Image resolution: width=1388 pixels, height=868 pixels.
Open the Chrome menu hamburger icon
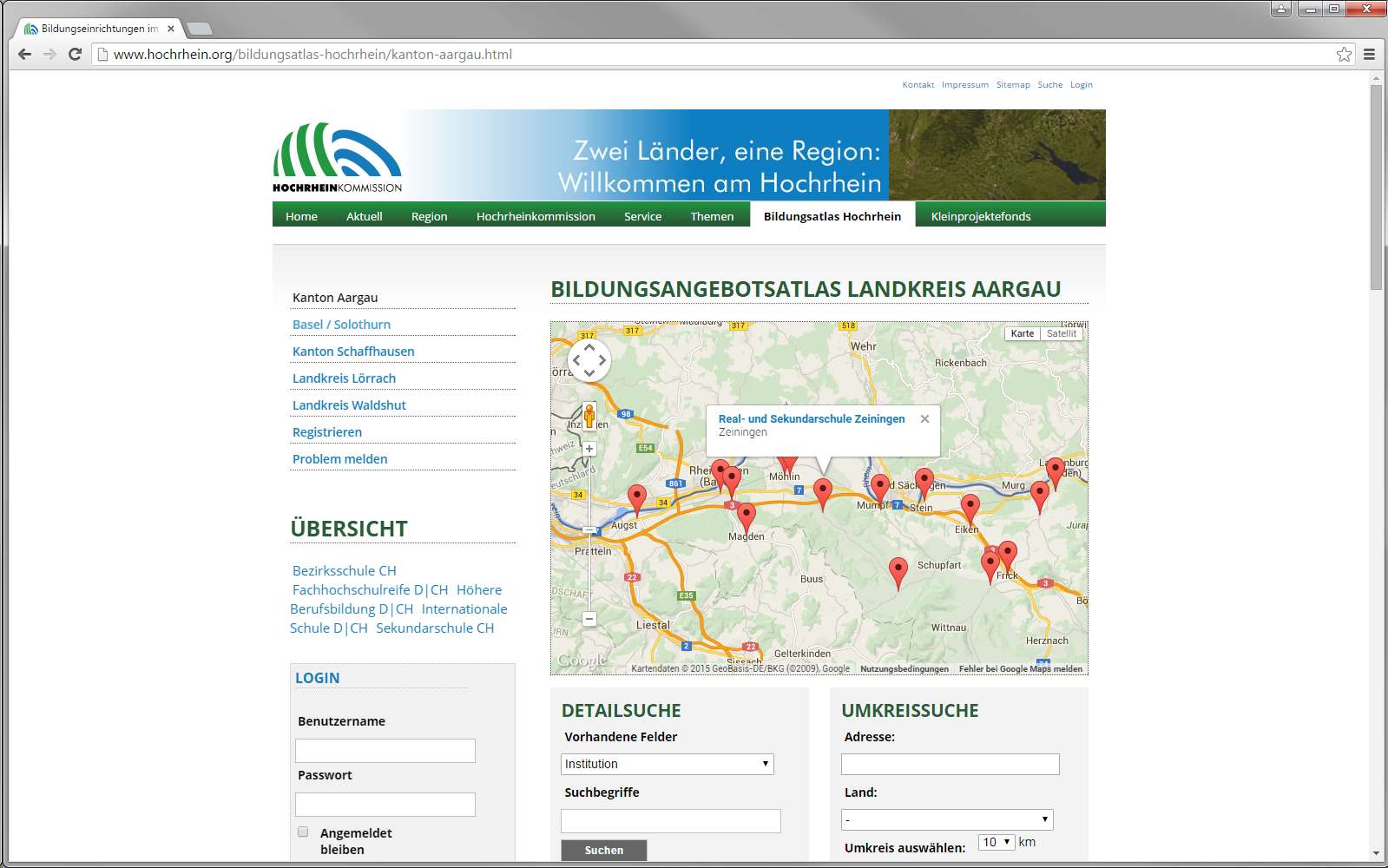1369,55
